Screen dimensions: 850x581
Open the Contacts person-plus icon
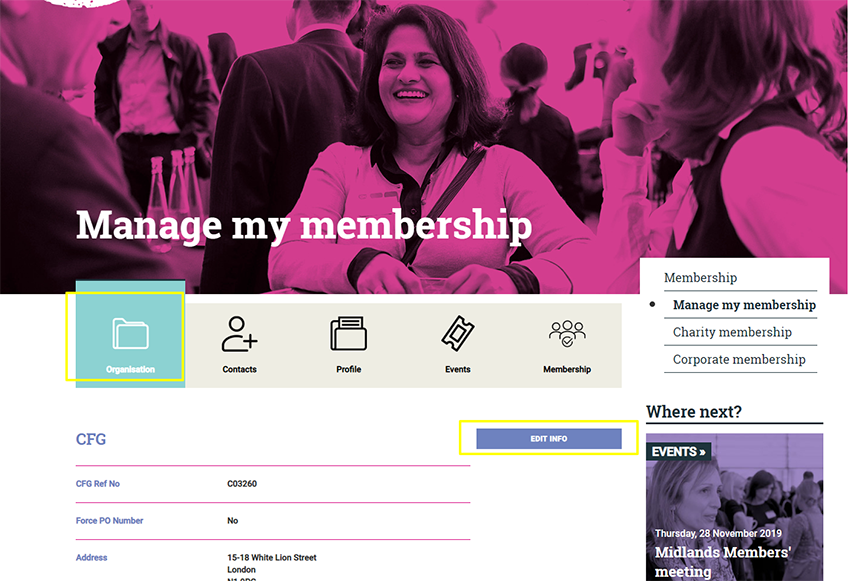tap(239, 334)
